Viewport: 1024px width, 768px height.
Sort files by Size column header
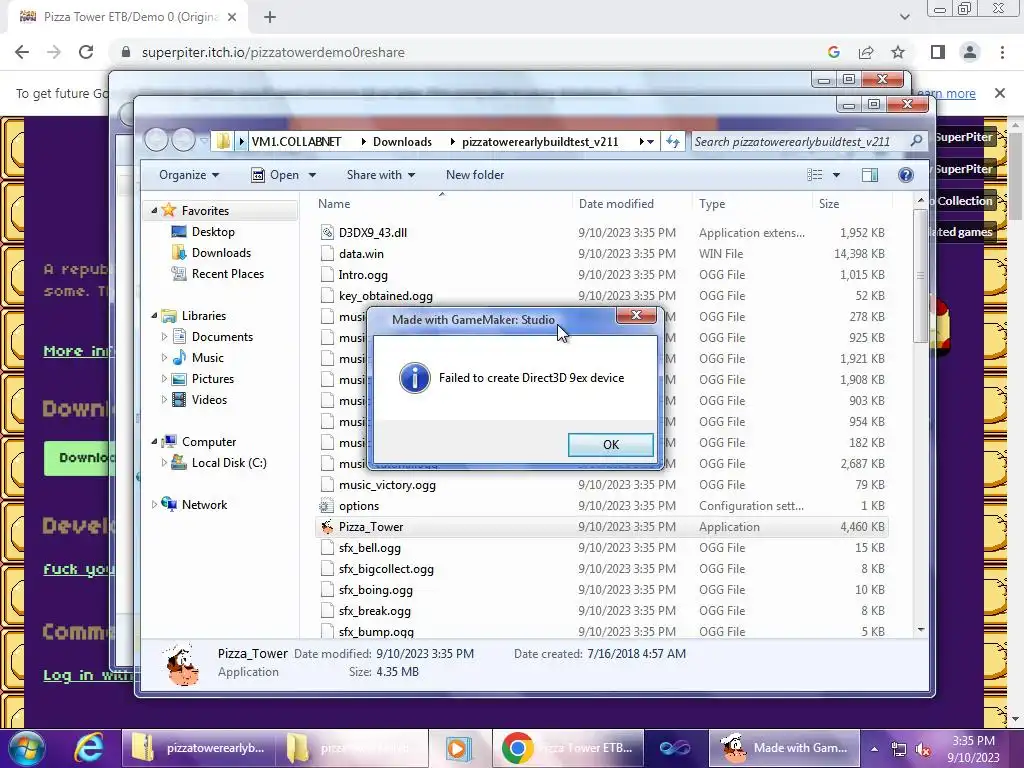[829, 204]
